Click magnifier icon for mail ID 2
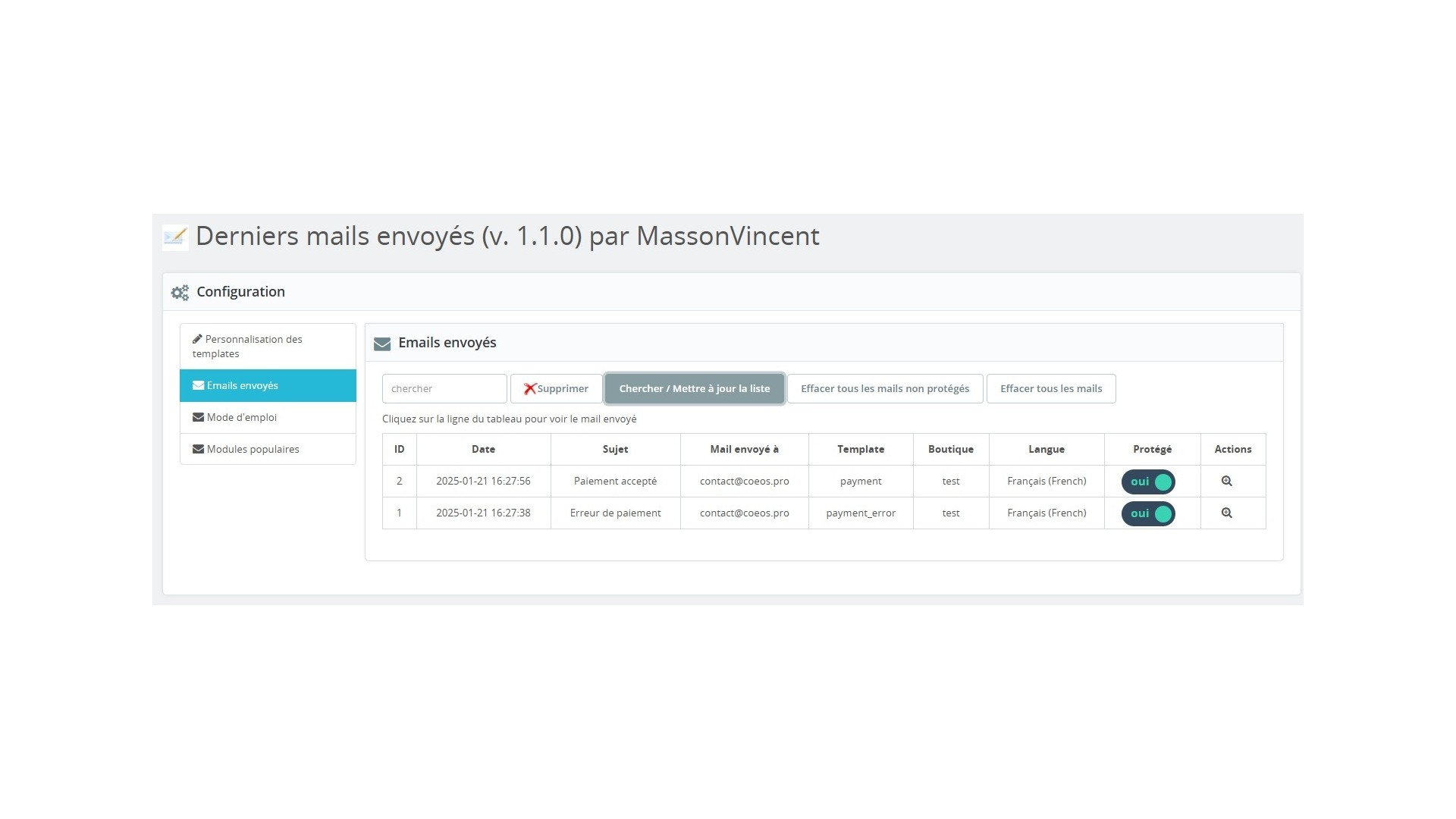The image size is (1456, 819). tap(1226, 481)
